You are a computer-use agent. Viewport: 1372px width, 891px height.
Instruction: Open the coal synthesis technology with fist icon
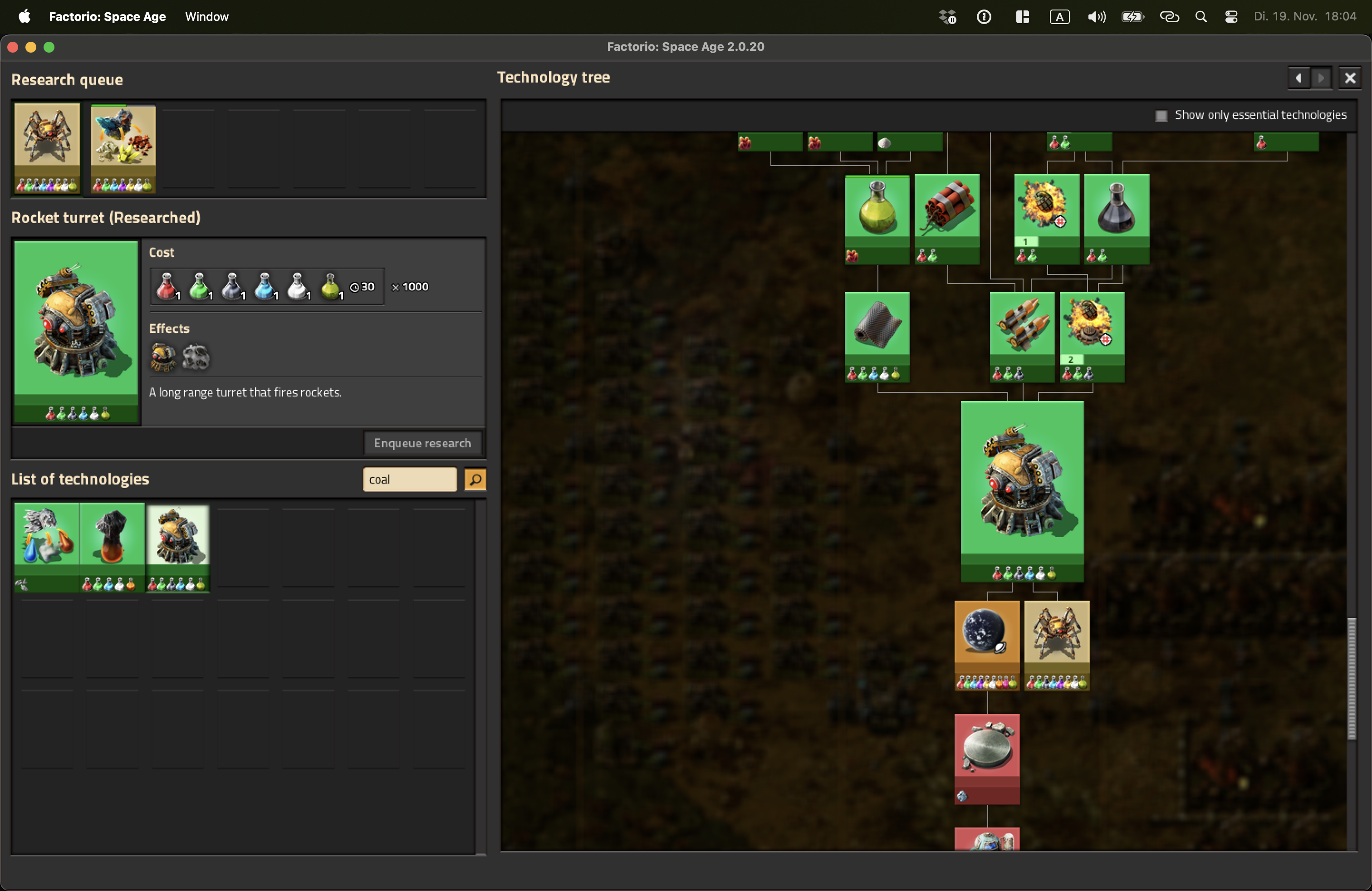point(112,547)
